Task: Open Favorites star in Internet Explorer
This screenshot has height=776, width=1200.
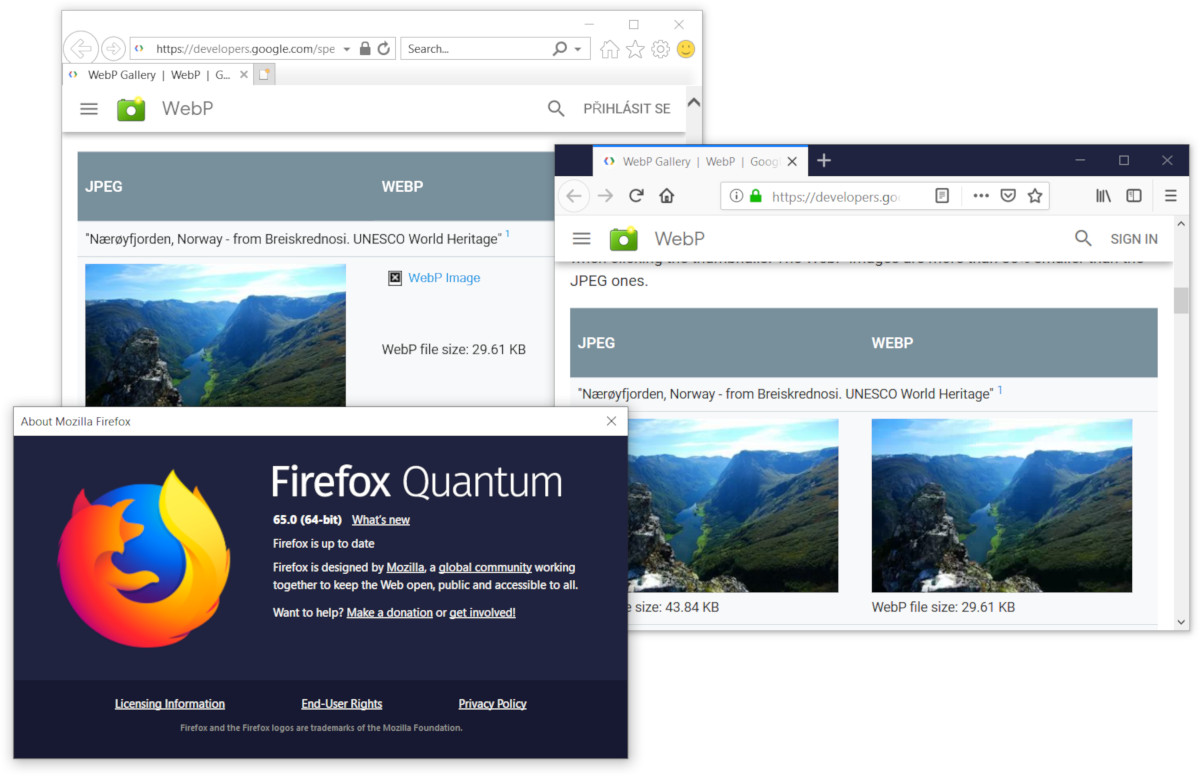Action: pyautogui.click(x=635, y=49)
